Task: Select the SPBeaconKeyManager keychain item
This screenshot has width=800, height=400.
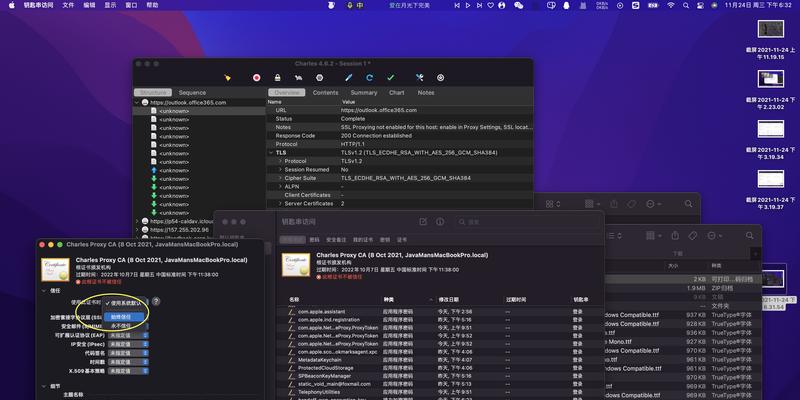Action: pos(440,376)
